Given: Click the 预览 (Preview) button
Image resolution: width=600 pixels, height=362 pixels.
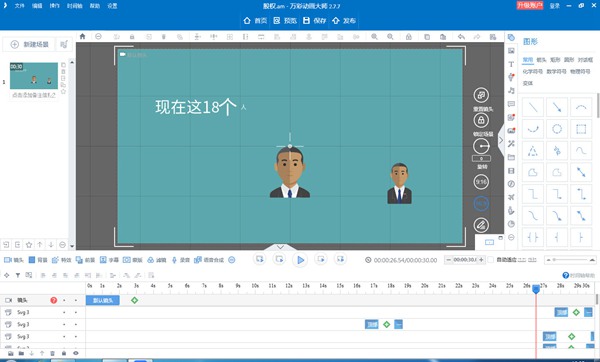Looking at the screenshot, I should tap(285, 21).
